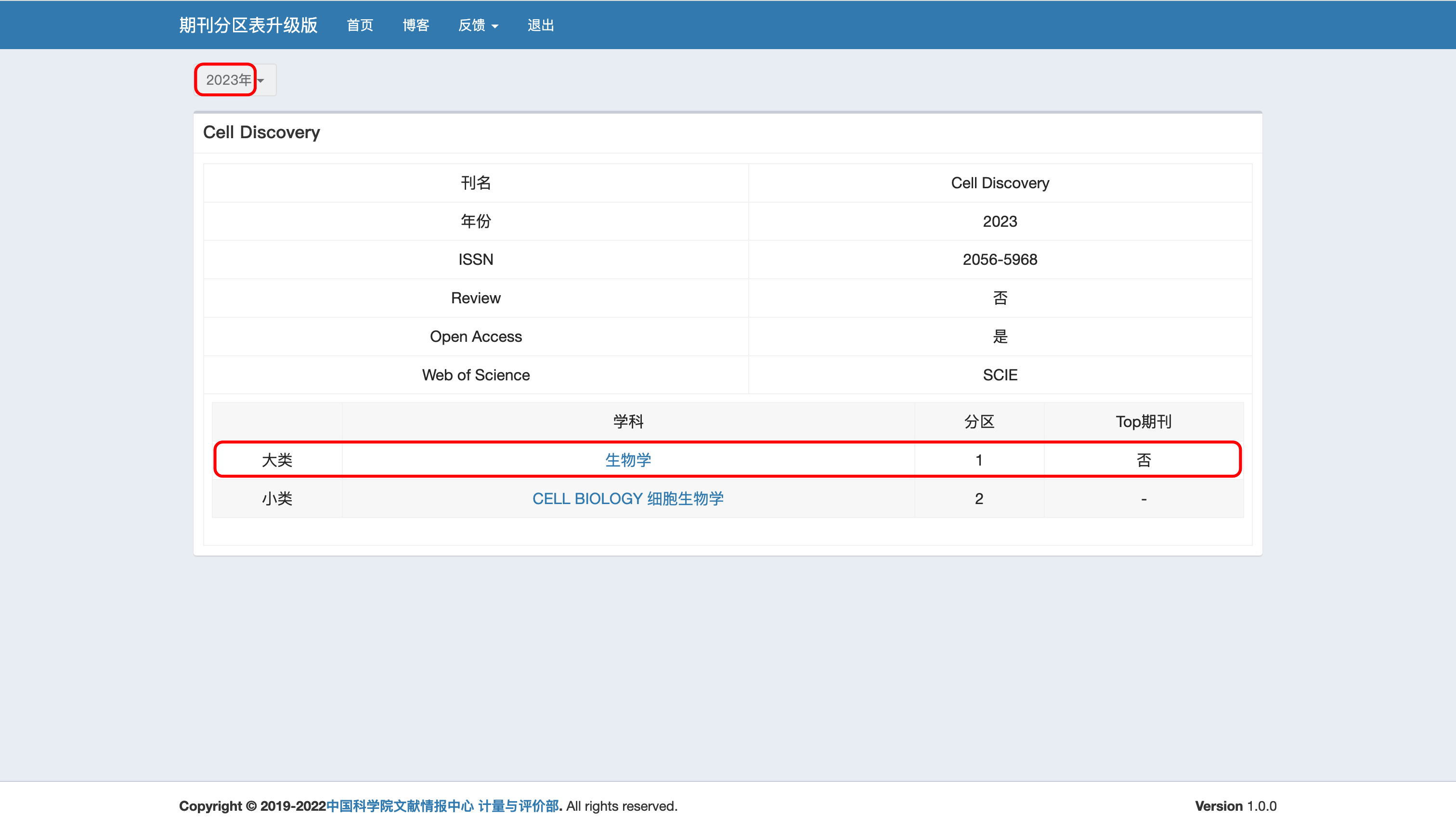Click the 学科 column header
The height and width of the screenshot is (830, 1456).
tap(628, 422)
